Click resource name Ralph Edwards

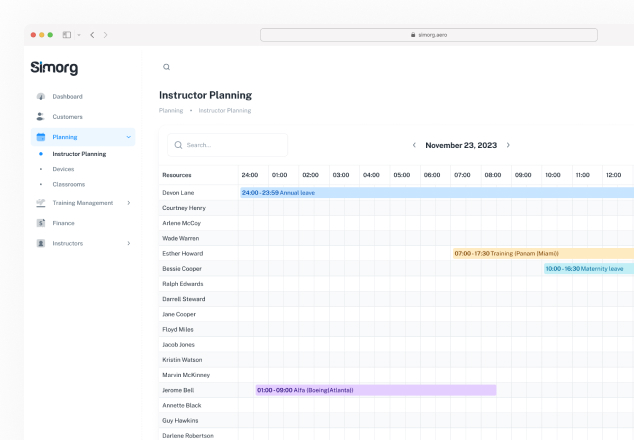tap(183, 284)
